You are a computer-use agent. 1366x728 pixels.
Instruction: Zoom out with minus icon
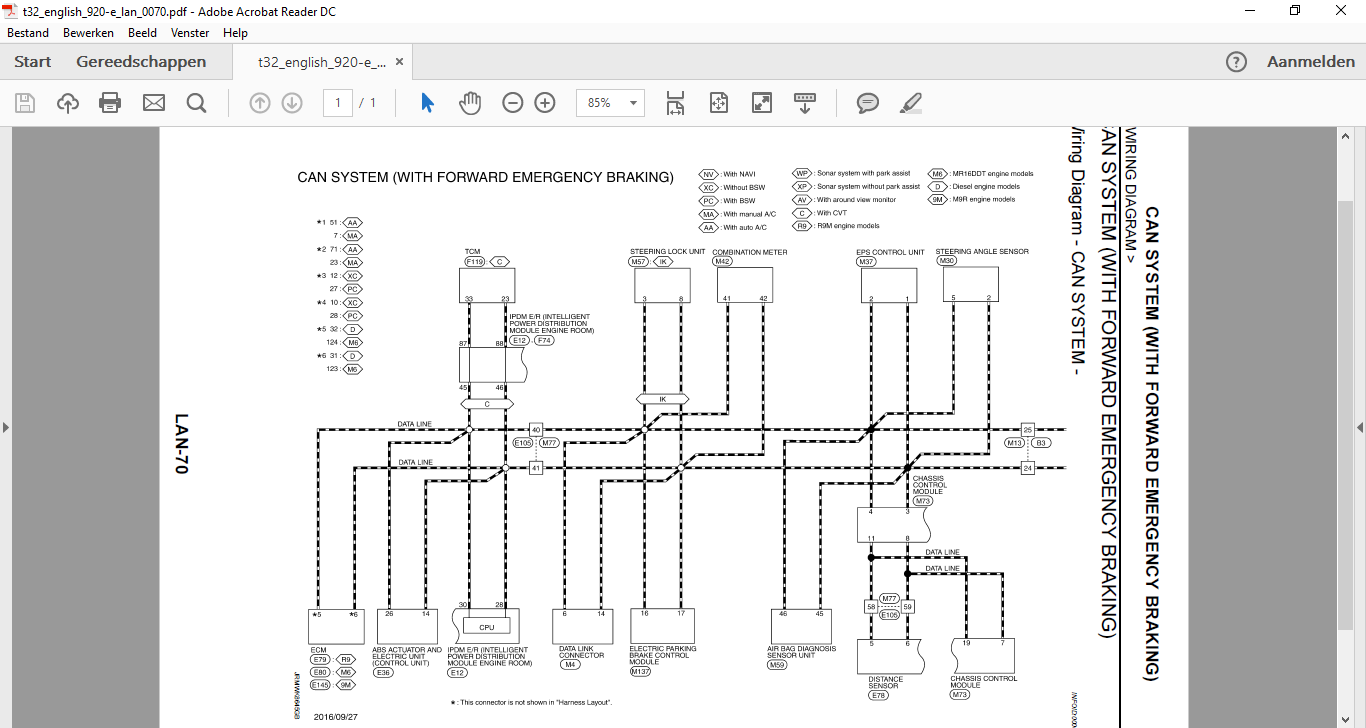point(513,103)
